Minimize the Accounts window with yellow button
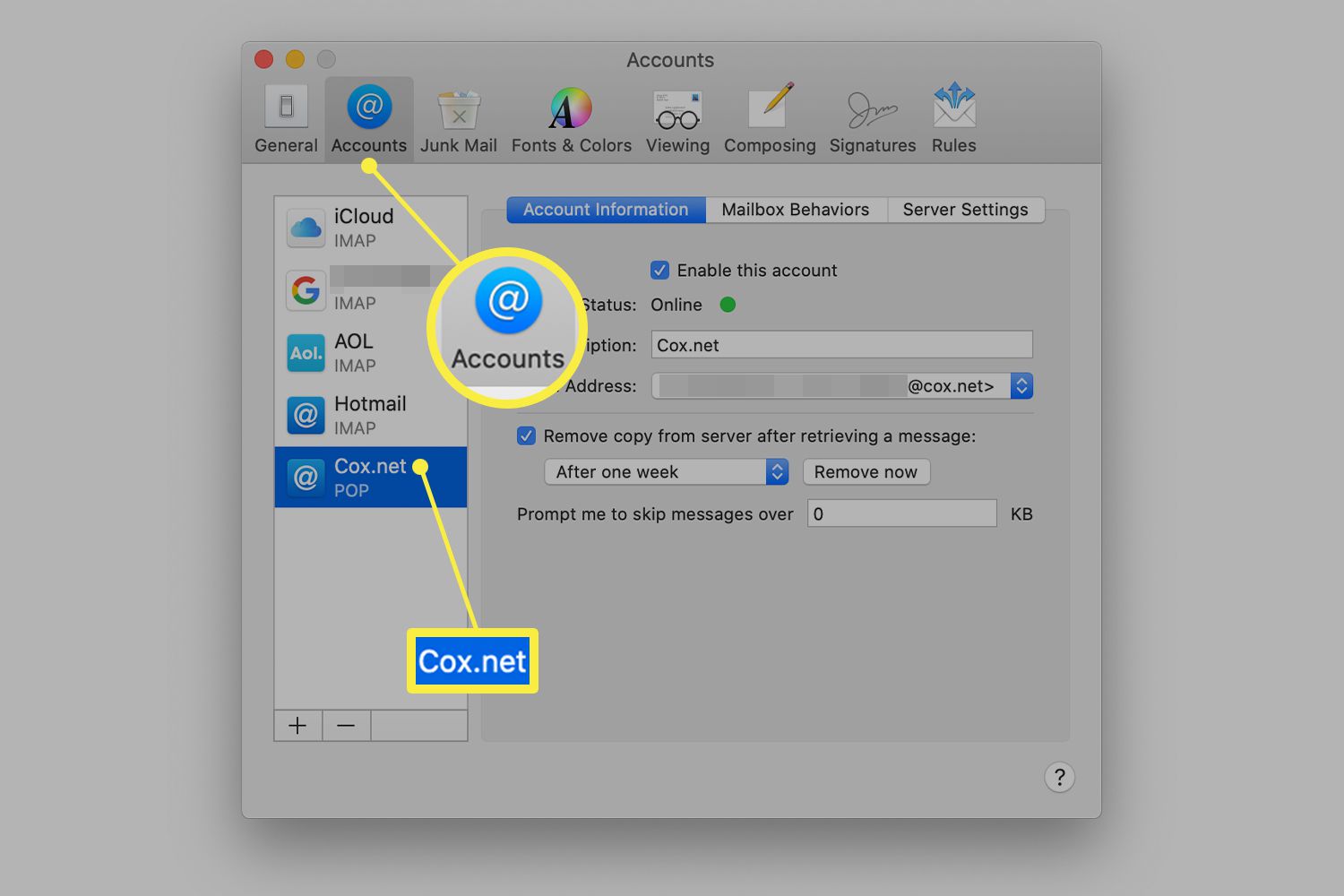 [x=295, y=59]
